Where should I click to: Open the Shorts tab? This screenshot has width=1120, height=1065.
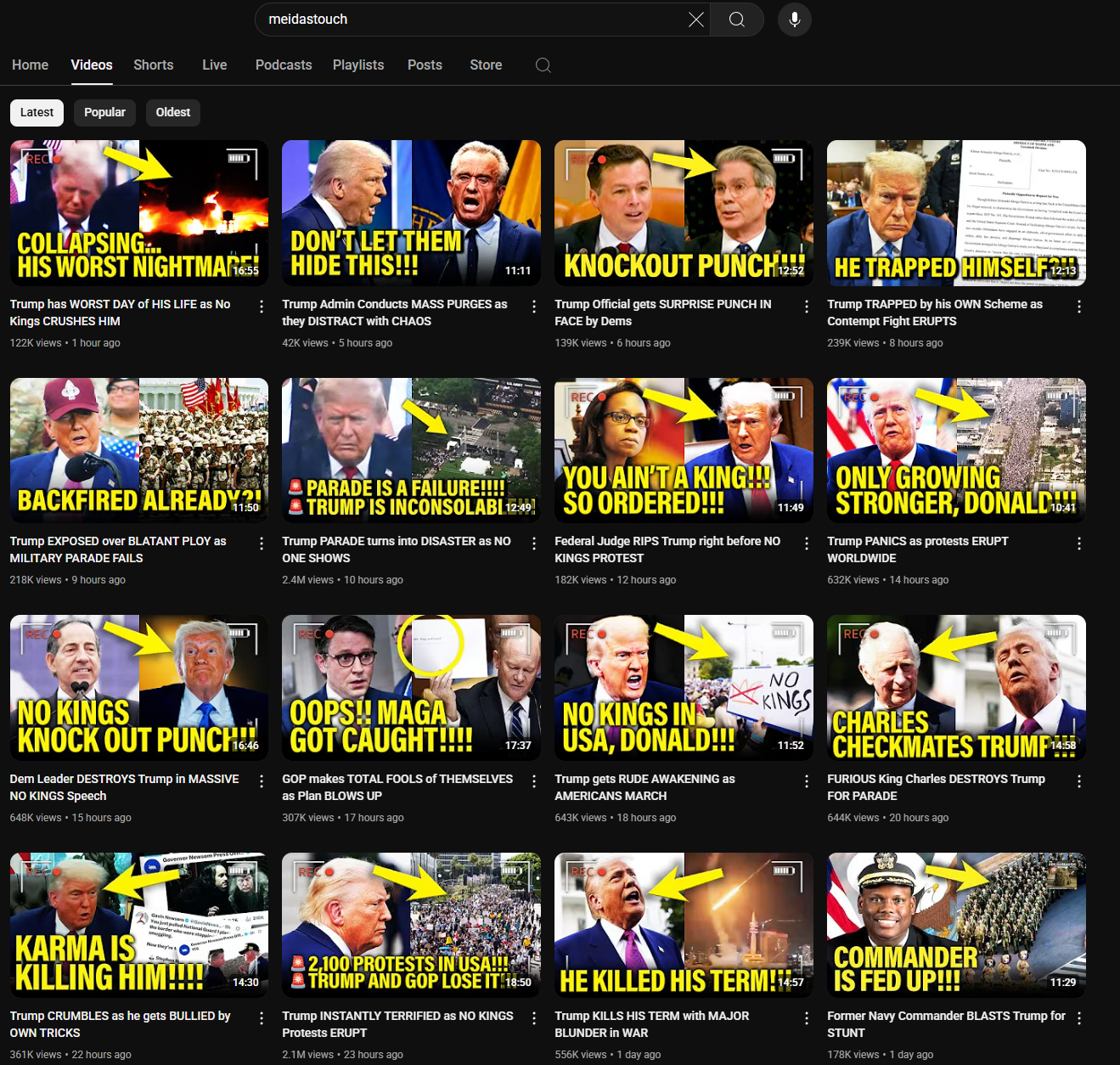point(154,65)
